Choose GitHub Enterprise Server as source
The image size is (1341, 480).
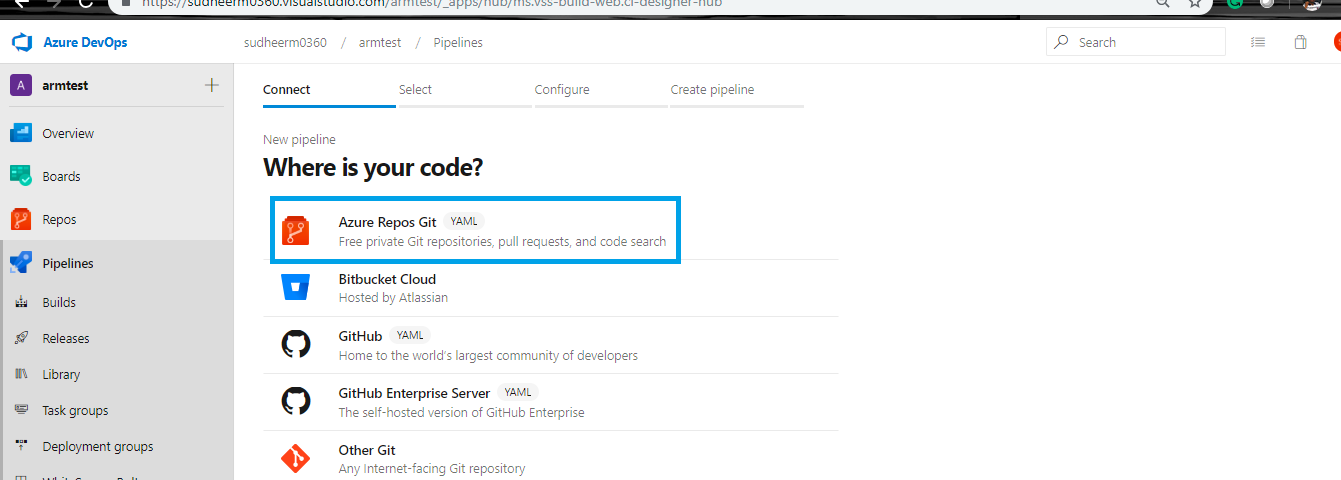click(x=551, y=402)
